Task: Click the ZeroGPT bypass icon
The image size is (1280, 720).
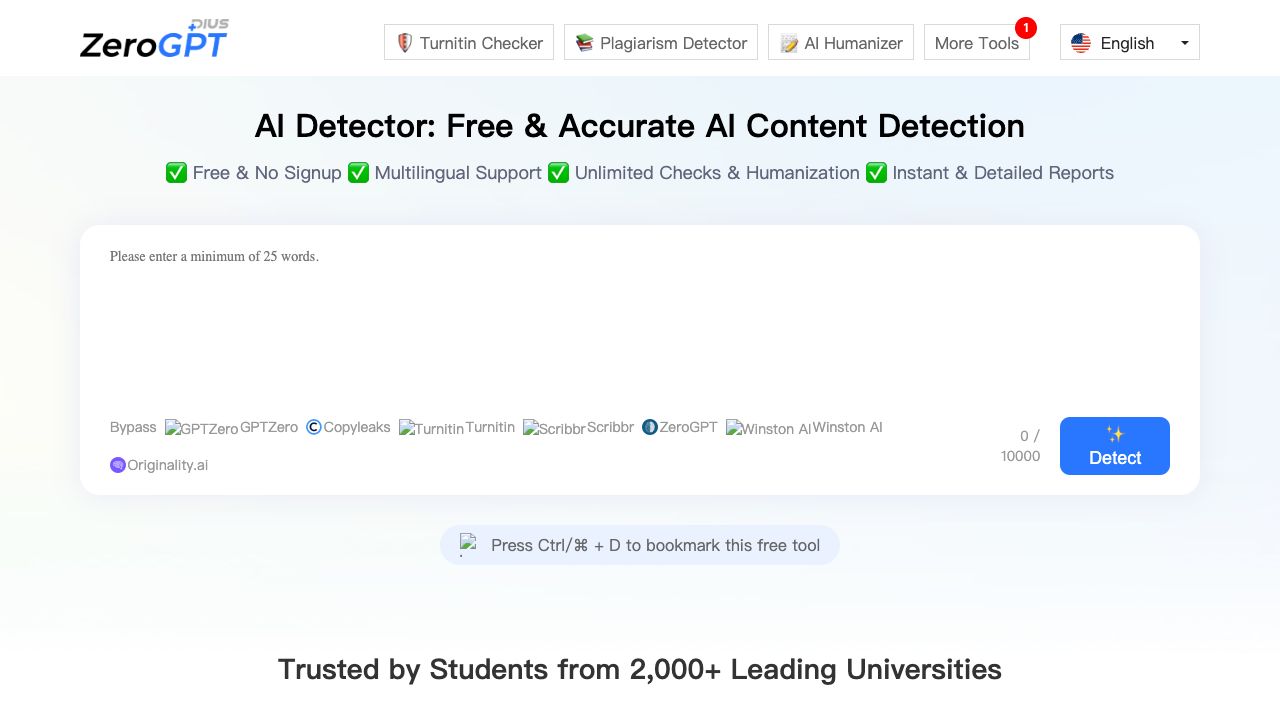Action: click(x=650, y=427)
